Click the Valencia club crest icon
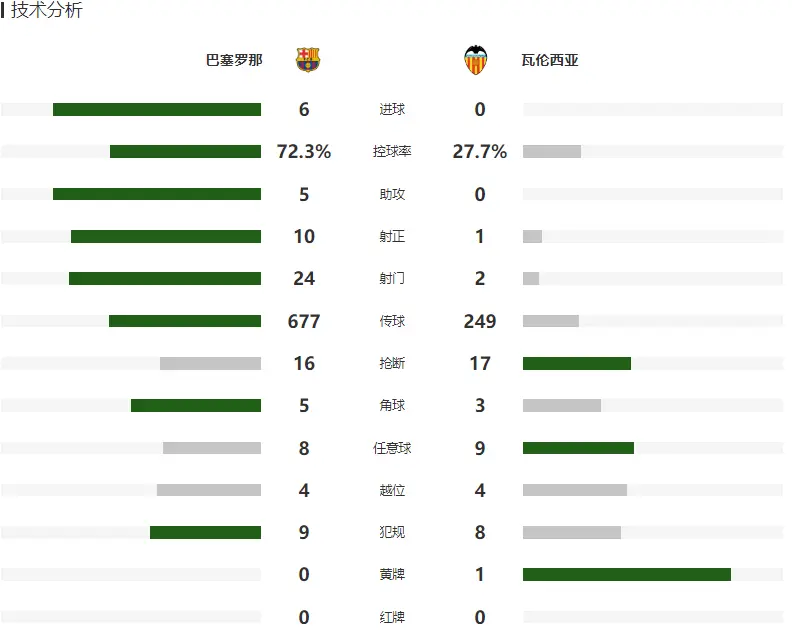The image size is (792, 631). point(476,60)
